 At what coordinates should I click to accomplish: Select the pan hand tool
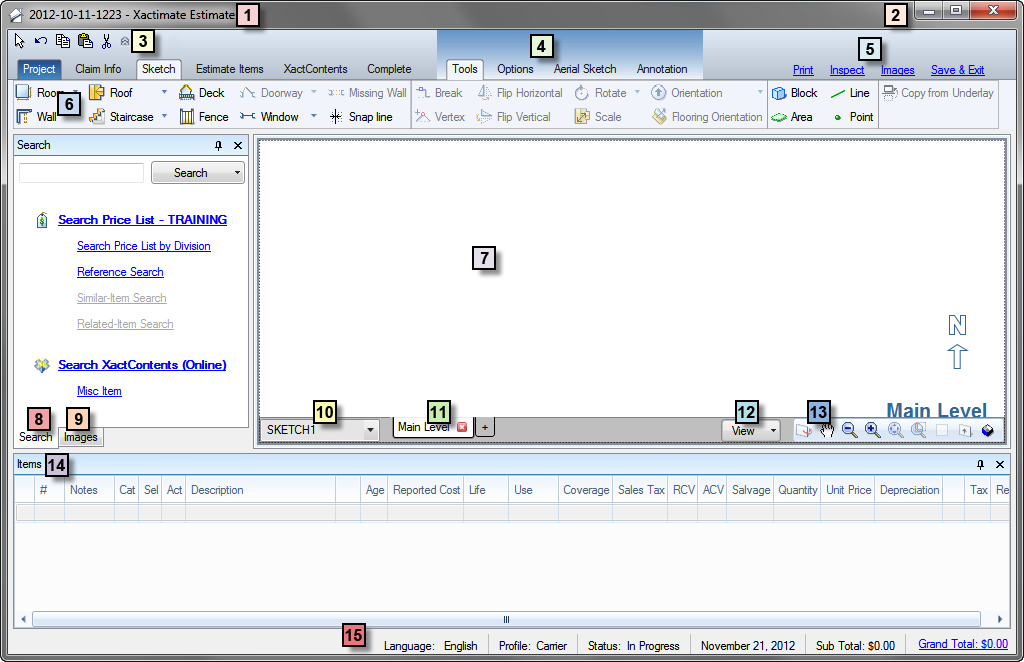click(827, 430)
